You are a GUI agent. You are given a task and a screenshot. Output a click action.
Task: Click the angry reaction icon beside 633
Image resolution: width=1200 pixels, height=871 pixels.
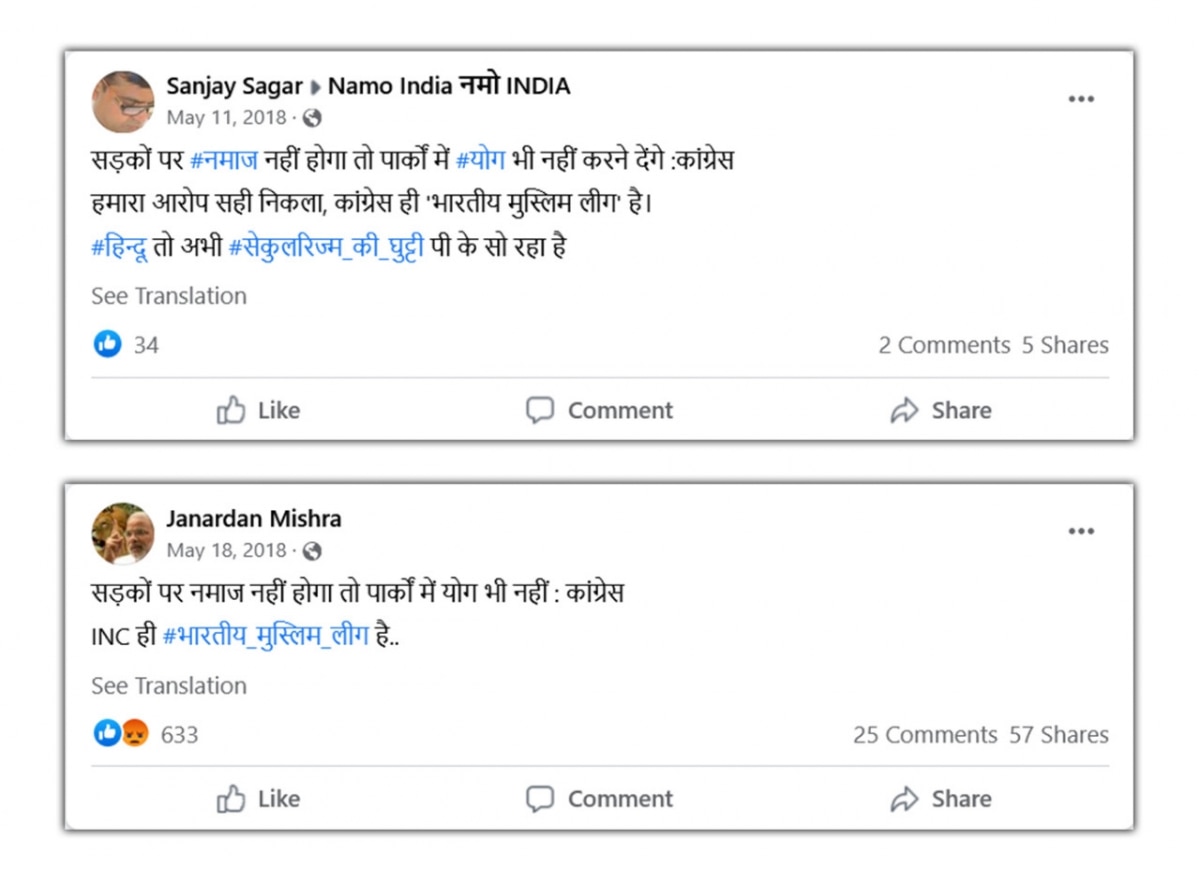pyautogui.click(x=136, y=734)
